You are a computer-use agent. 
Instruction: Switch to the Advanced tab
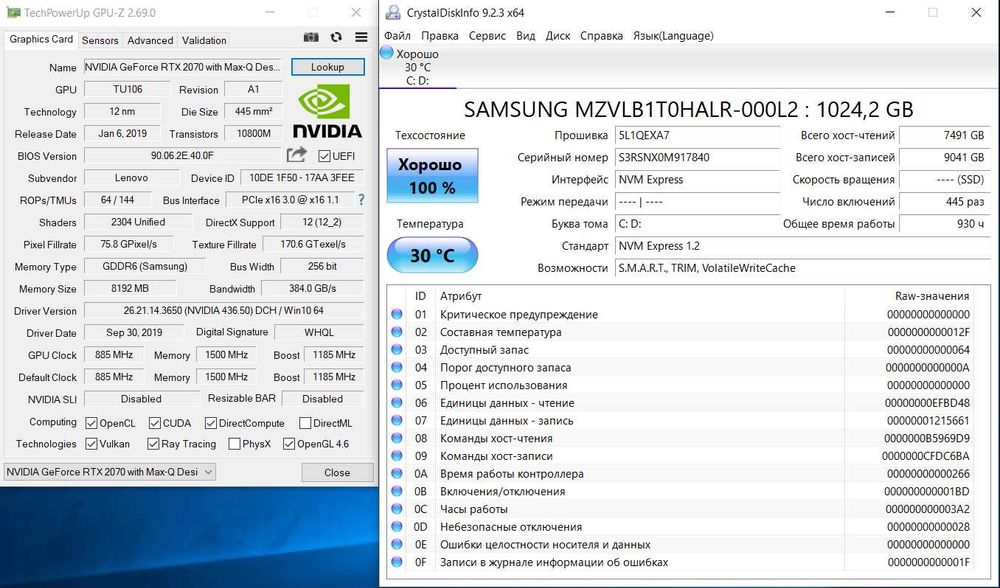tap(150, 40)
